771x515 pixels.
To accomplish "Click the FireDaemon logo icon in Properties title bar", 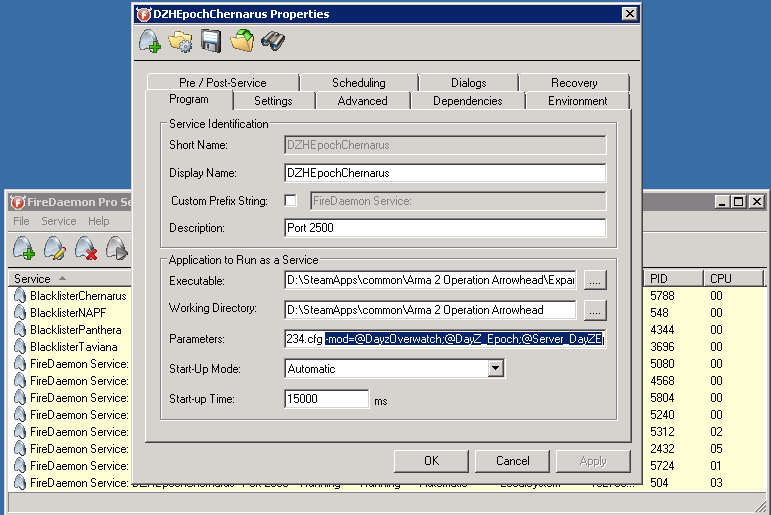I will tap(143, 14).
